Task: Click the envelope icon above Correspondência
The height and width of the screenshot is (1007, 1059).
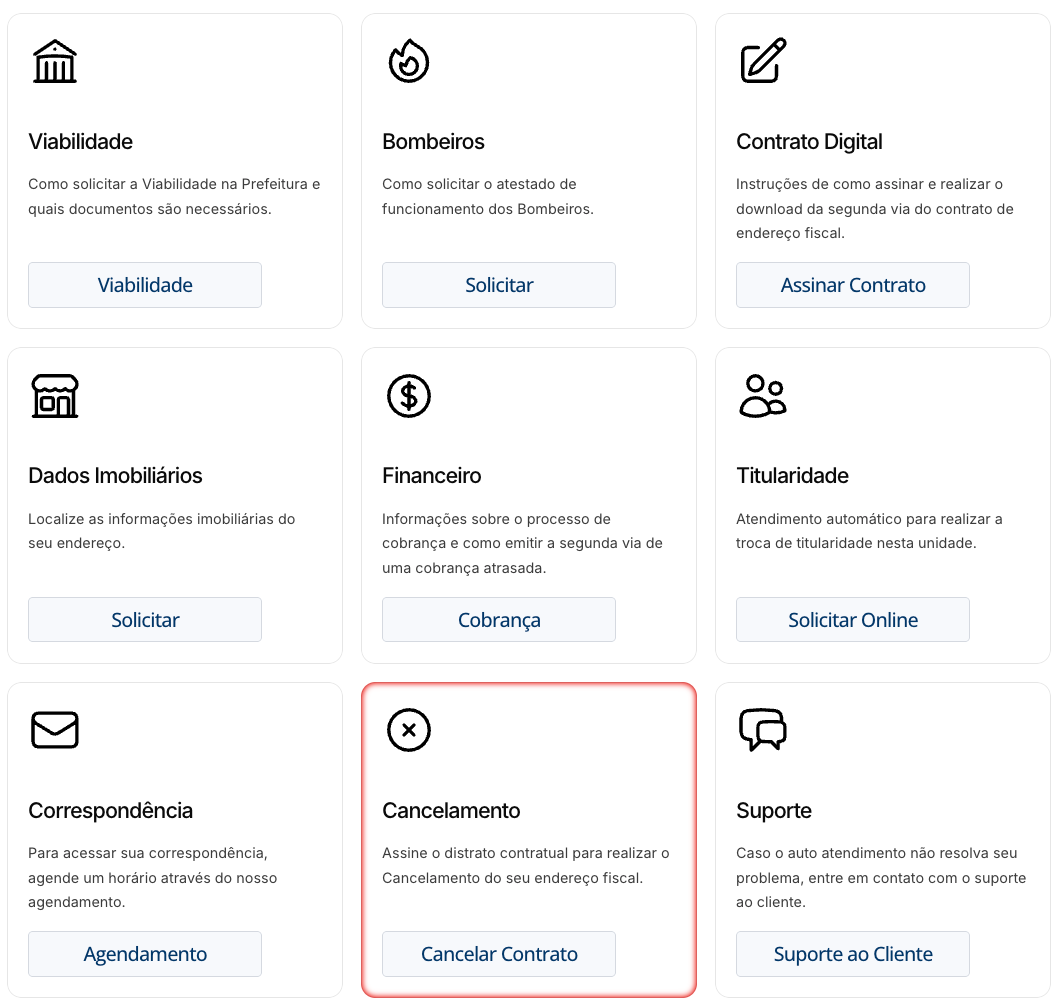Action: click(x=54, y=730)
